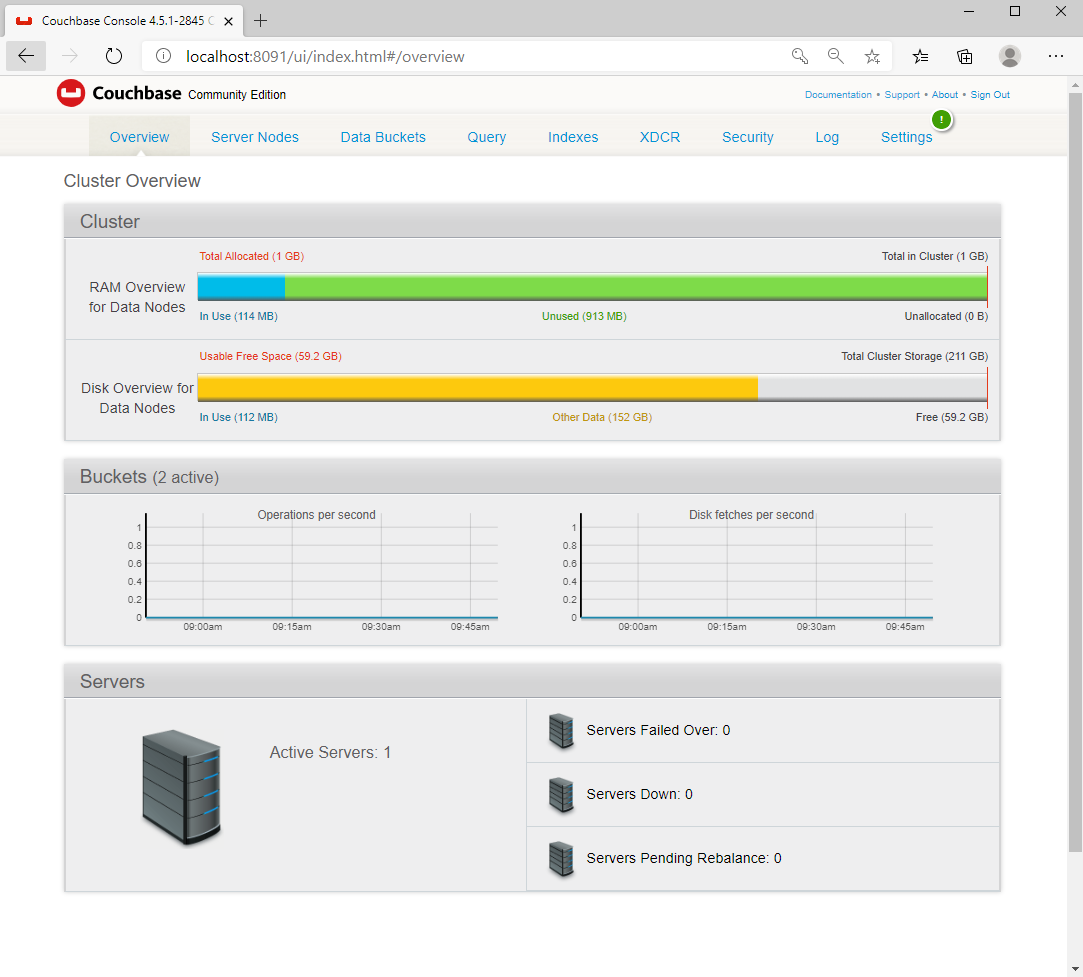Click the Total Allocated (1 GB) label
1083x977 pixels.
pyautogui.click(x=251, y=256)
